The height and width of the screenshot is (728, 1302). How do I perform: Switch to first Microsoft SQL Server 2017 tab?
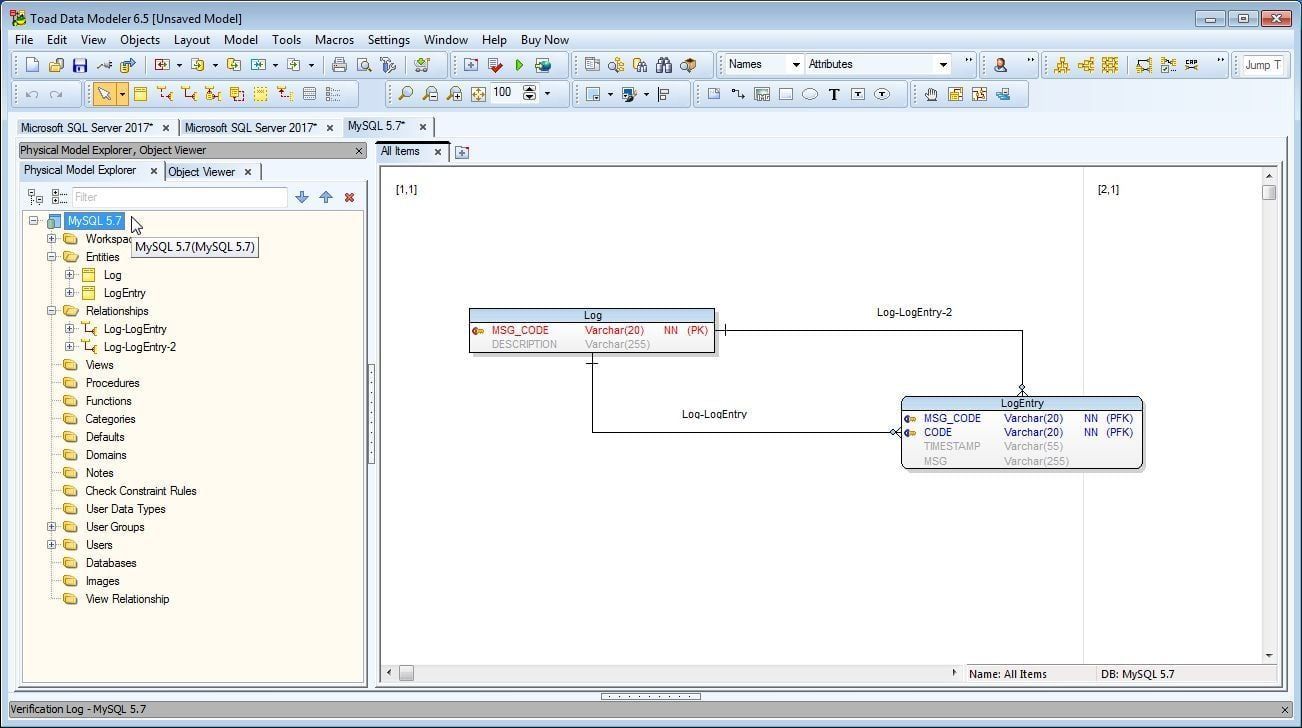[x=87, y=128]
